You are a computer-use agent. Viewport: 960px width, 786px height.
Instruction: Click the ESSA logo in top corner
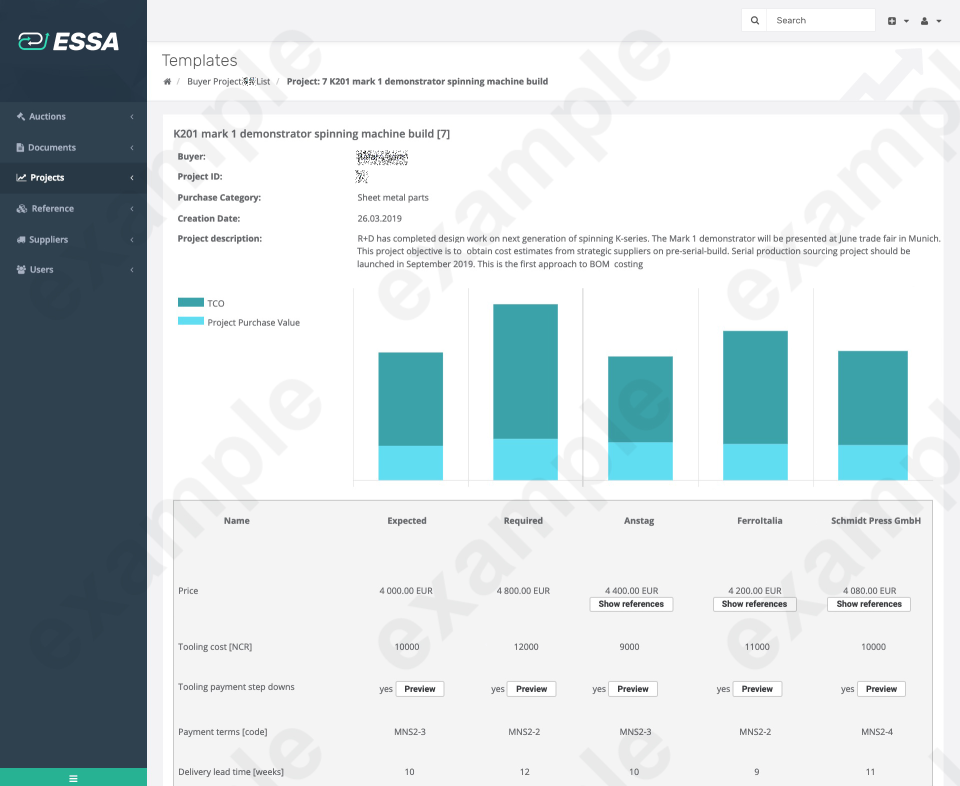[68, 42]
